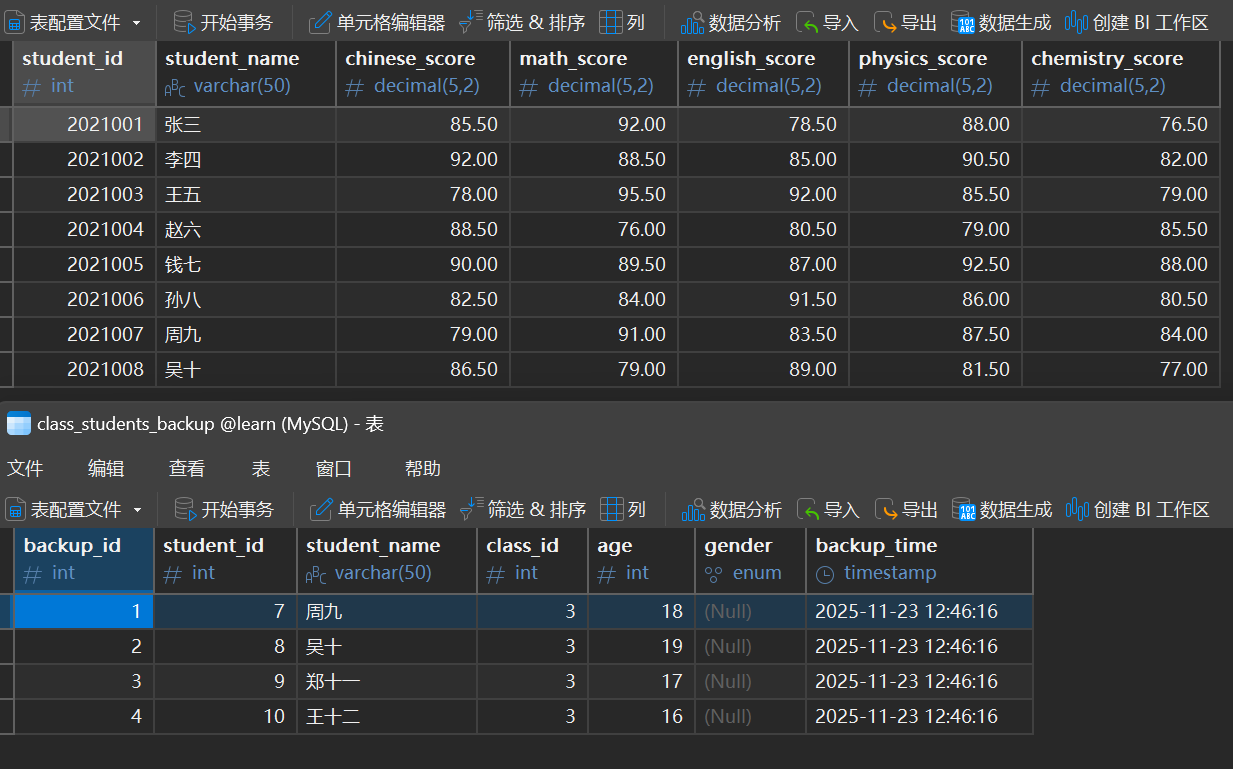Click 导入 in the scores table window
Viewport: 1233px width, 769px height.
click(x=828, y=22)
